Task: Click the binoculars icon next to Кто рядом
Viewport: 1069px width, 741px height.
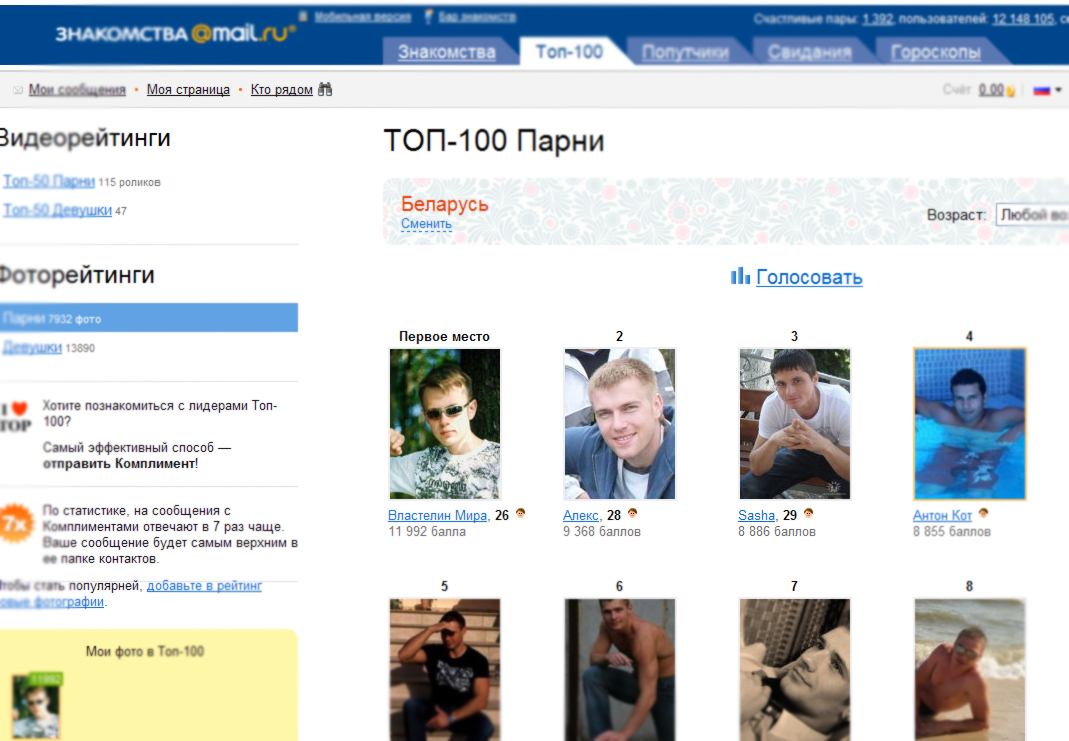Action: coord(325,89)
